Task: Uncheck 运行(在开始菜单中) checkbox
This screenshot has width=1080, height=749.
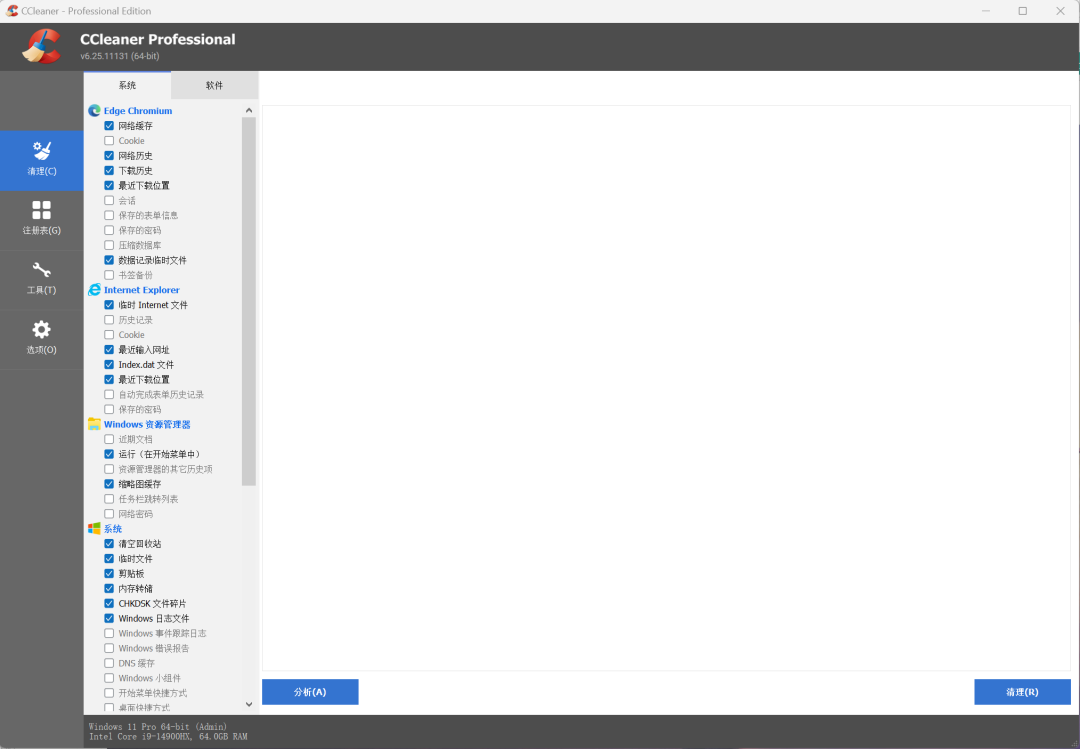Action: point(109,454)
